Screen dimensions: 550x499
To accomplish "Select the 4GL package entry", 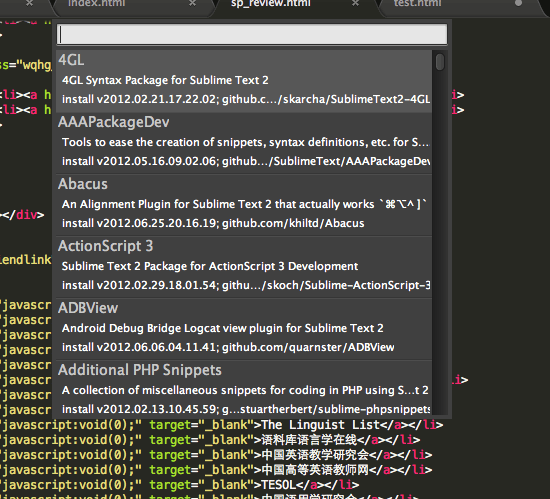I will pyautogui.click(x=244, y=81).
